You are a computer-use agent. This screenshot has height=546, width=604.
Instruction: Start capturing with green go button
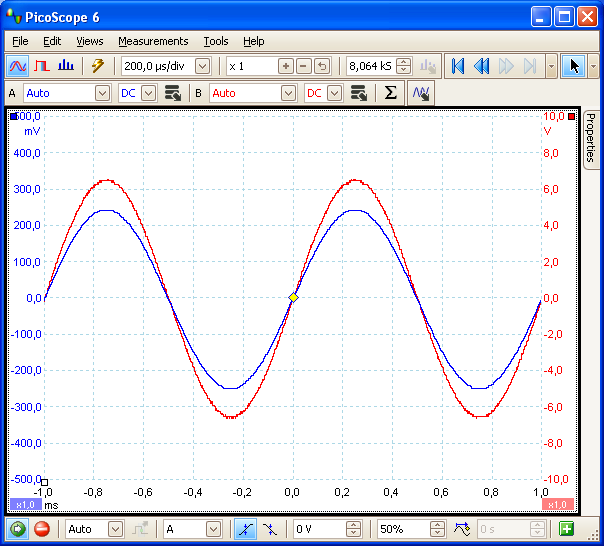coord(17,529)
